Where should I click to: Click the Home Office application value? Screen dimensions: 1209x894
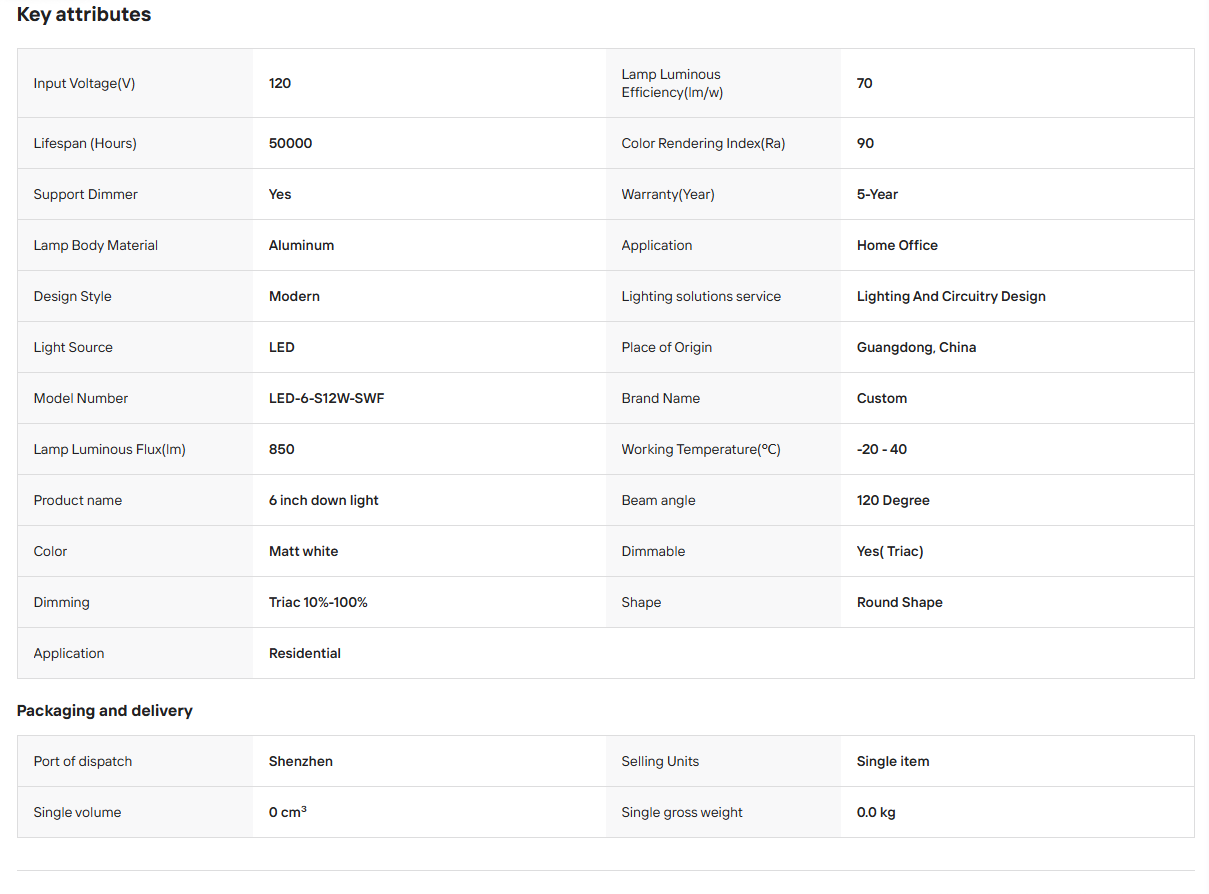[x=897, y=245]
